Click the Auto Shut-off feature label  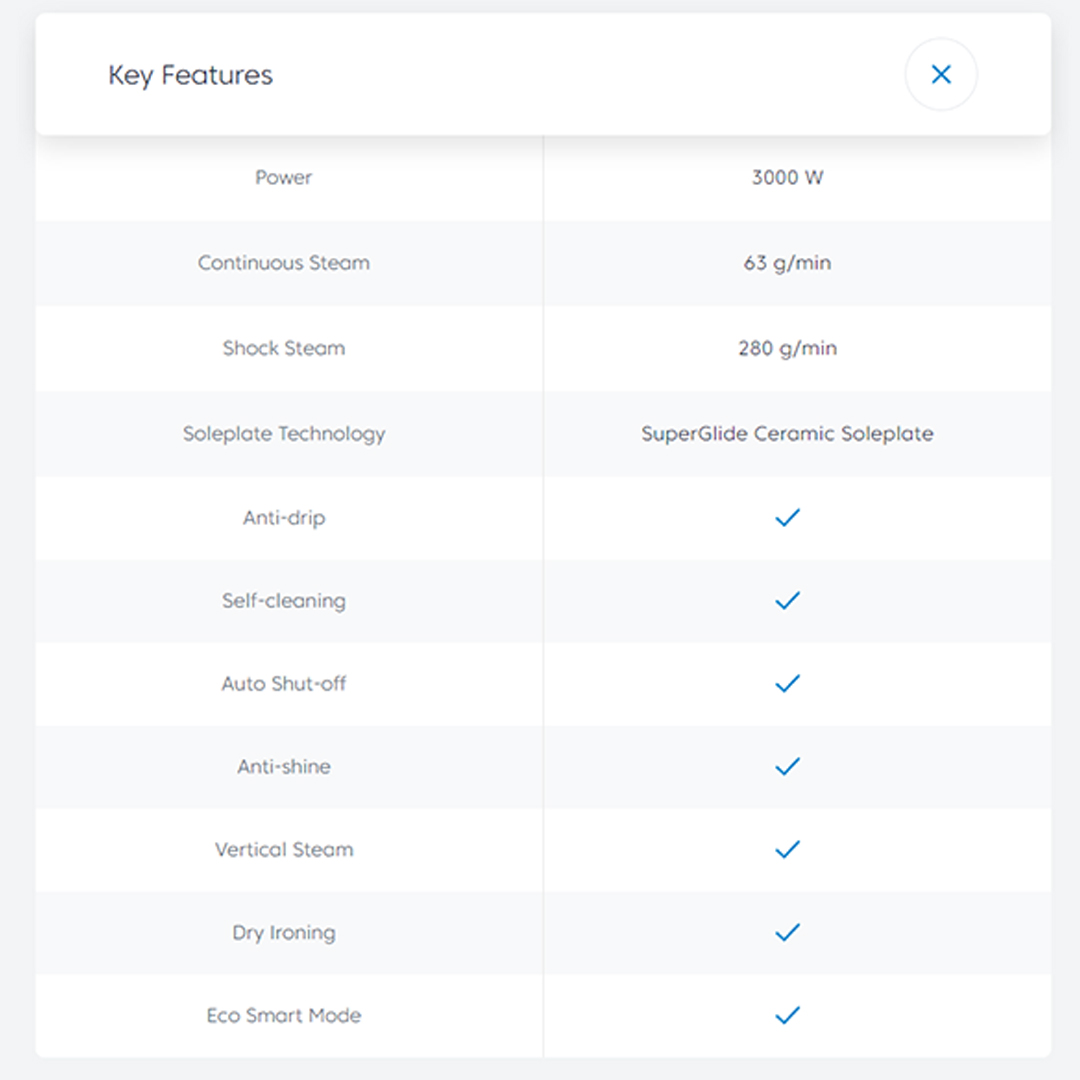coord(284,684)
